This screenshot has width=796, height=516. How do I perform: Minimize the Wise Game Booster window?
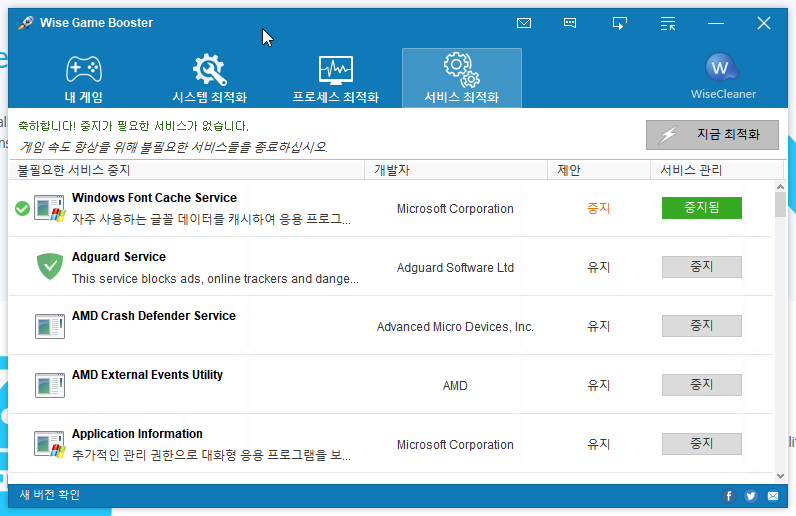(x=716, y=23)
